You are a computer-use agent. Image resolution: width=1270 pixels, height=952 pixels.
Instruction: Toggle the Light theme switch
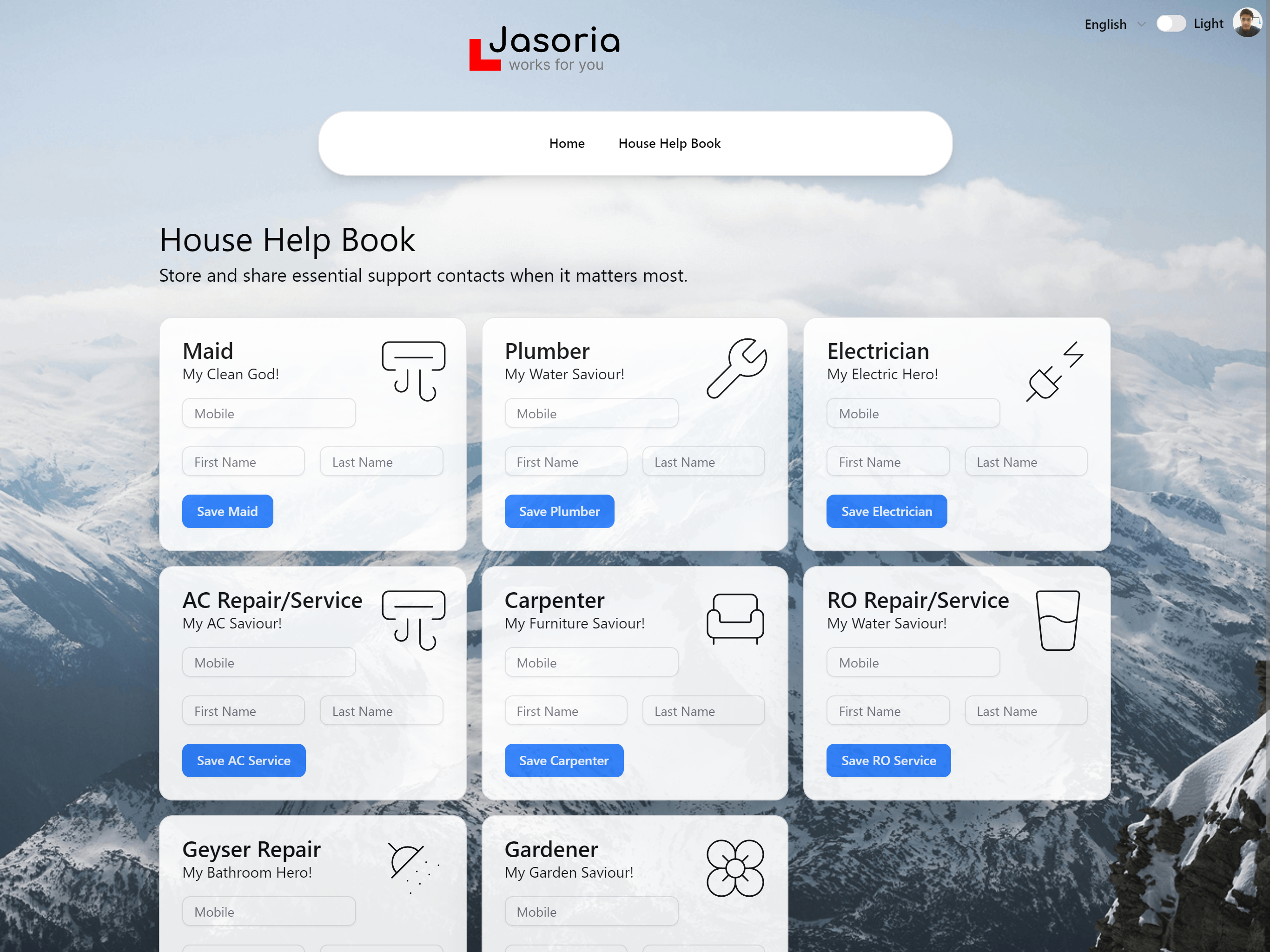pos(1171,24)
